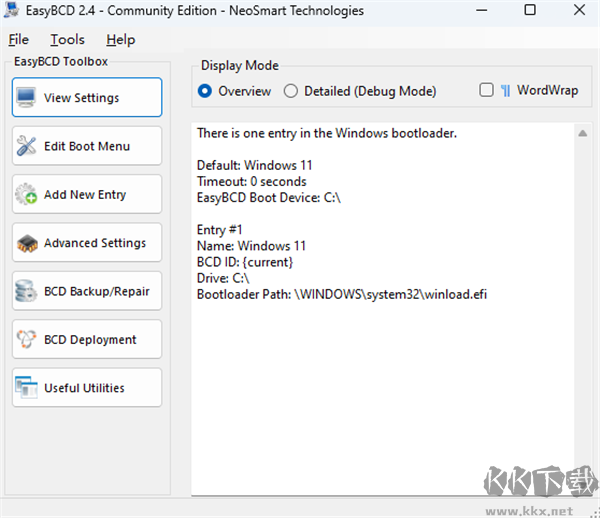600x518 pixels.
Task: Click the 'Name: Windows 11' line
Action: click(x=251, y=246)
